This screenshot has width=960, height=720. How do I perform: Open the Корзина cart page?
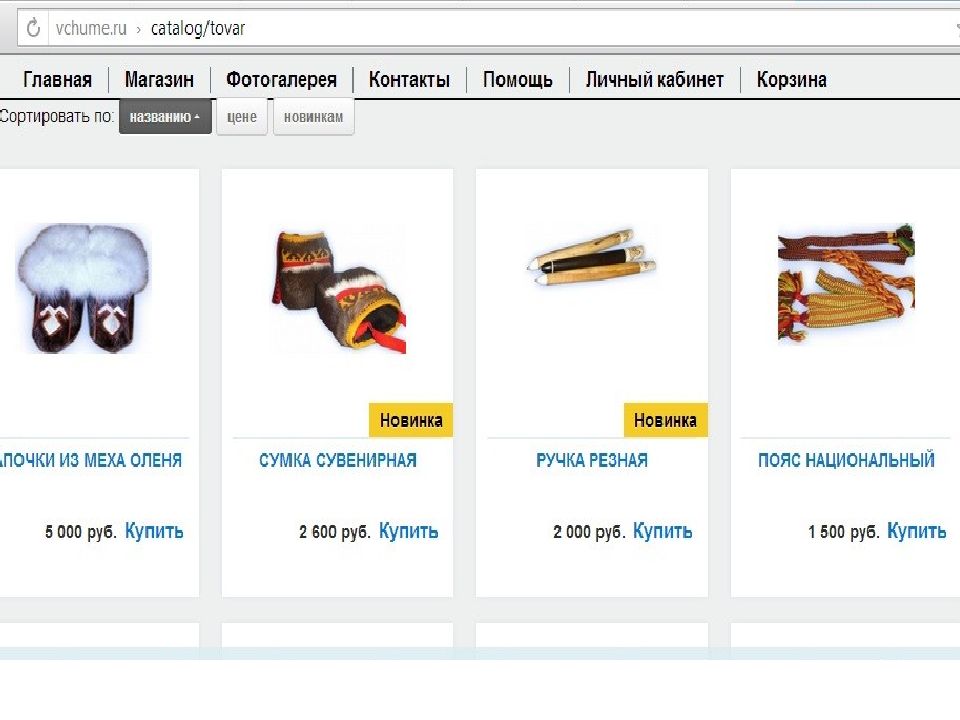[792, 80]
